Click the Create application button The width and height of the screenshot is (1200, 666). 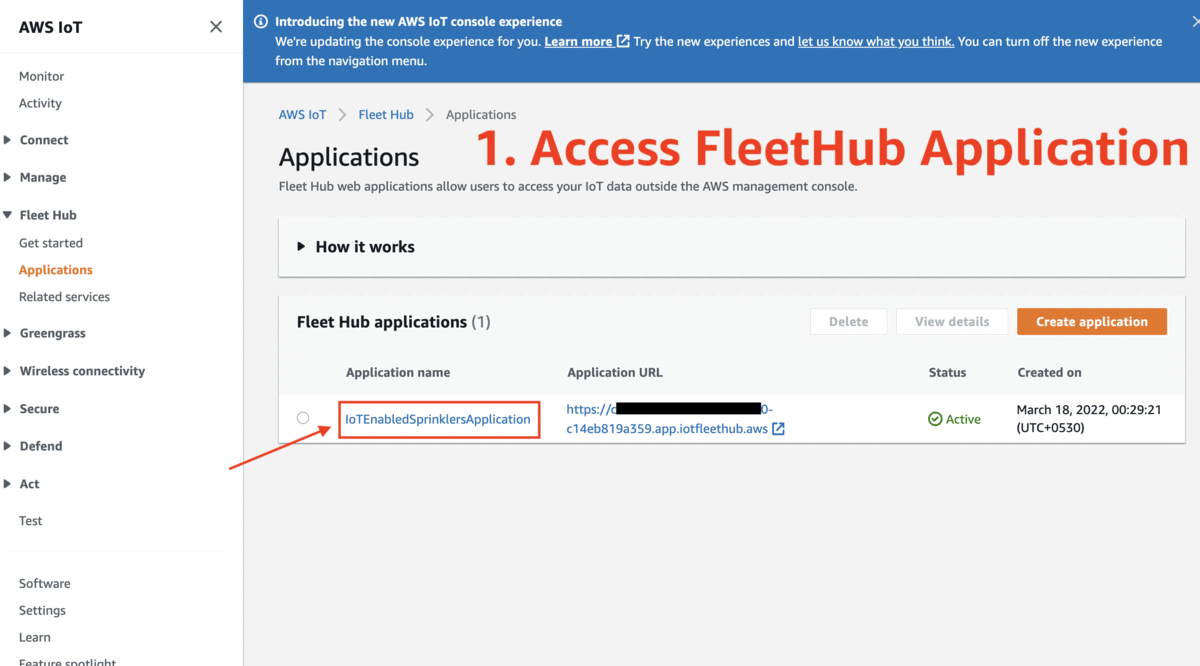pos(1092,322)
